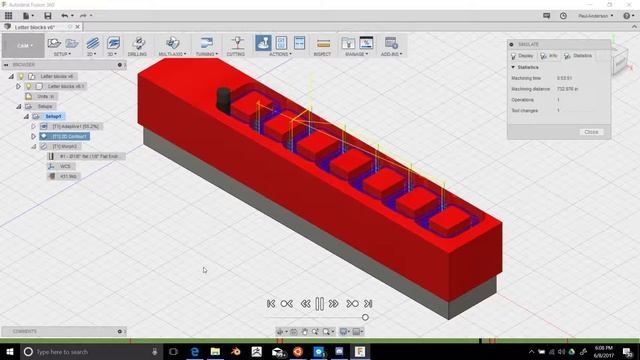Expand the [T1] Adaptive1 operation

pyautogui.click(x=33, y=126)
